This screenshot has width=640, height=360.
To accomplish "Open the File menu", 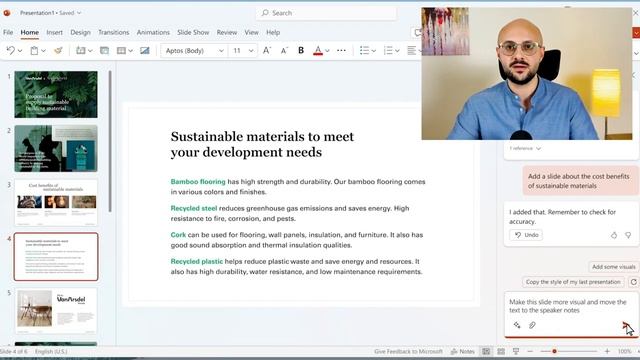I will pos(8,32).
